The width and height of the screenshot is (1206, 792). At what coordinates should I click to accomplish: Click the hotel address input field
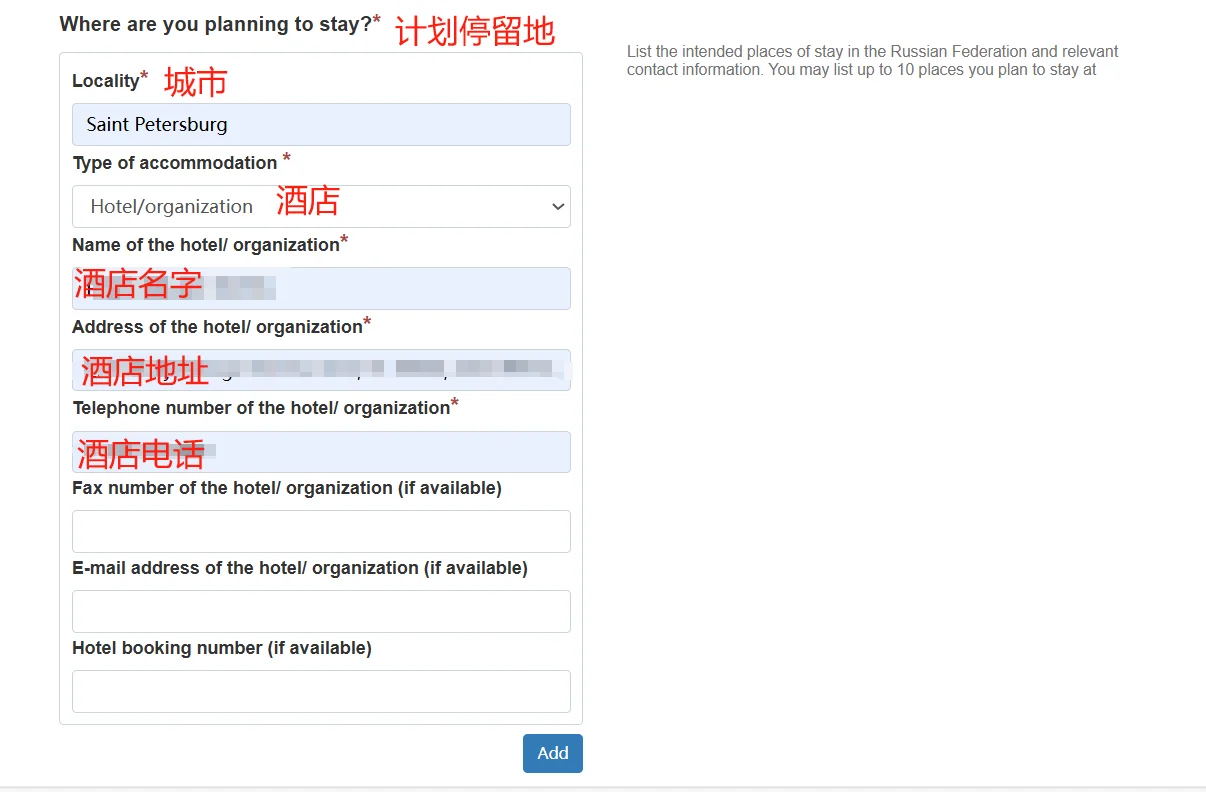(321, 370)
